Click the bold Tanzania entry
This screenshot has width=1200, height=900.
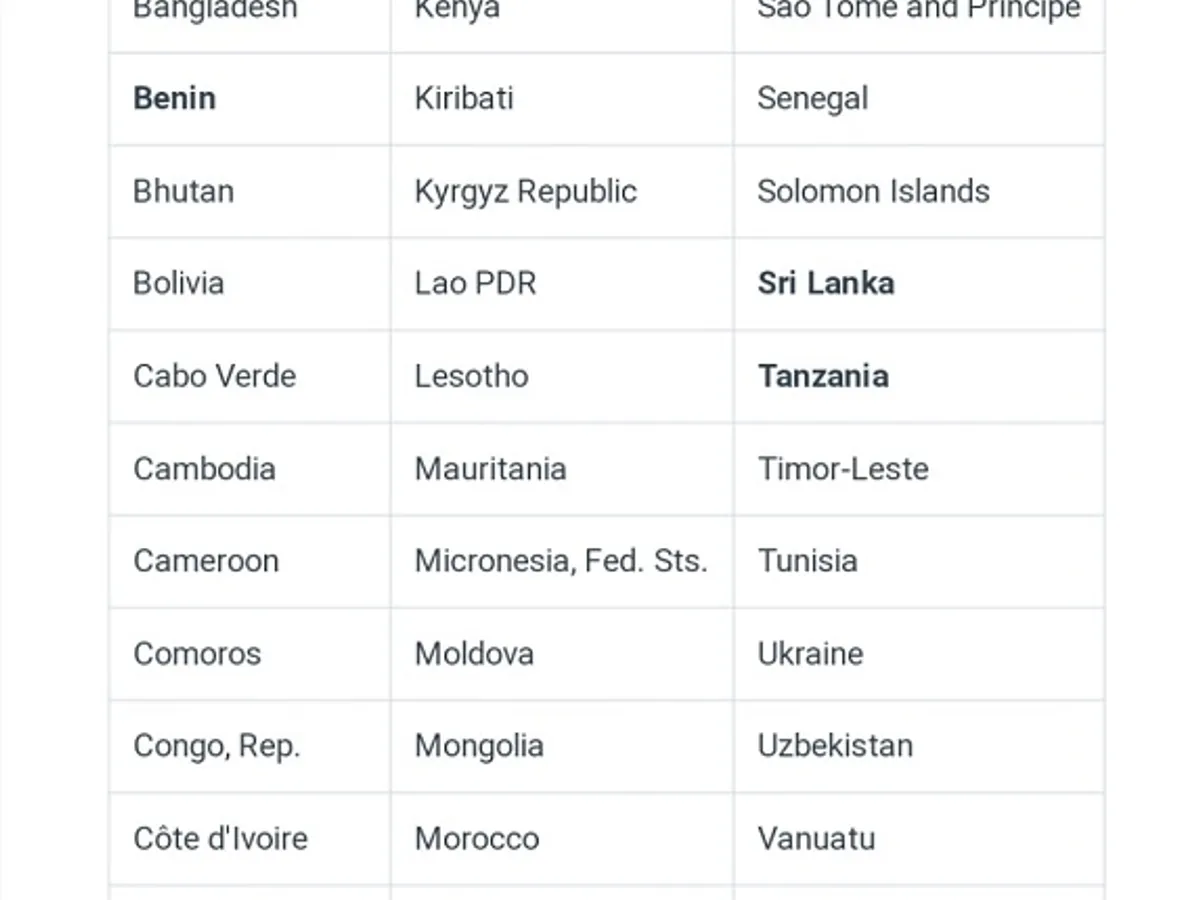click(823, 376)
